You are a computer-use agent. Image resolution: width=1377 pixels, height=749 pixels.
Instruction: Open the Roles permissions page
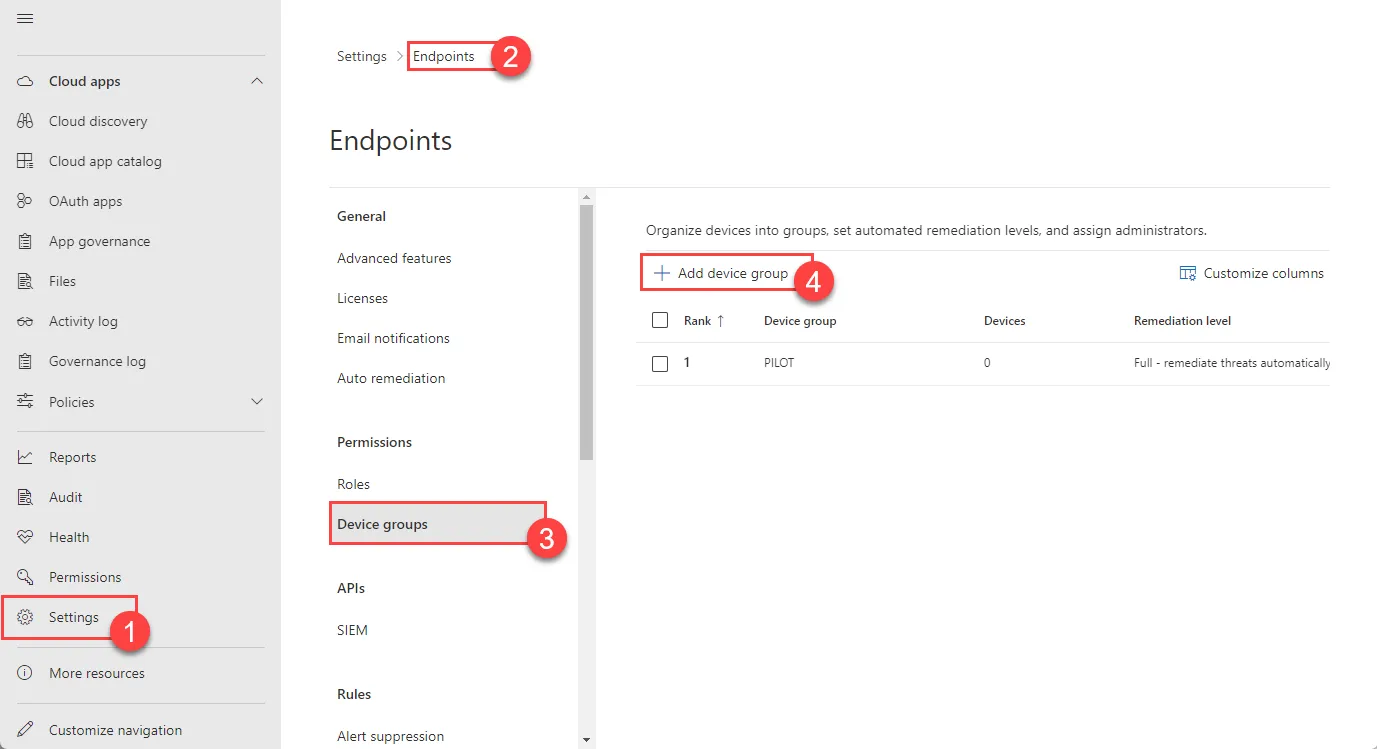pos(353,484)
